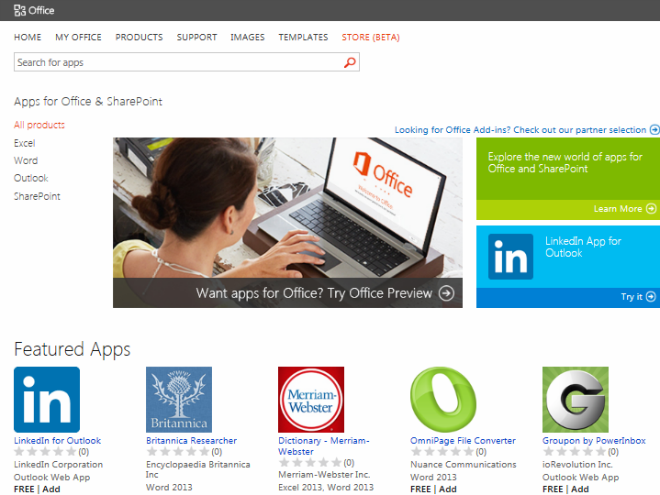Click Learn More on green banner
660x495 pixels.
[624, 209]
